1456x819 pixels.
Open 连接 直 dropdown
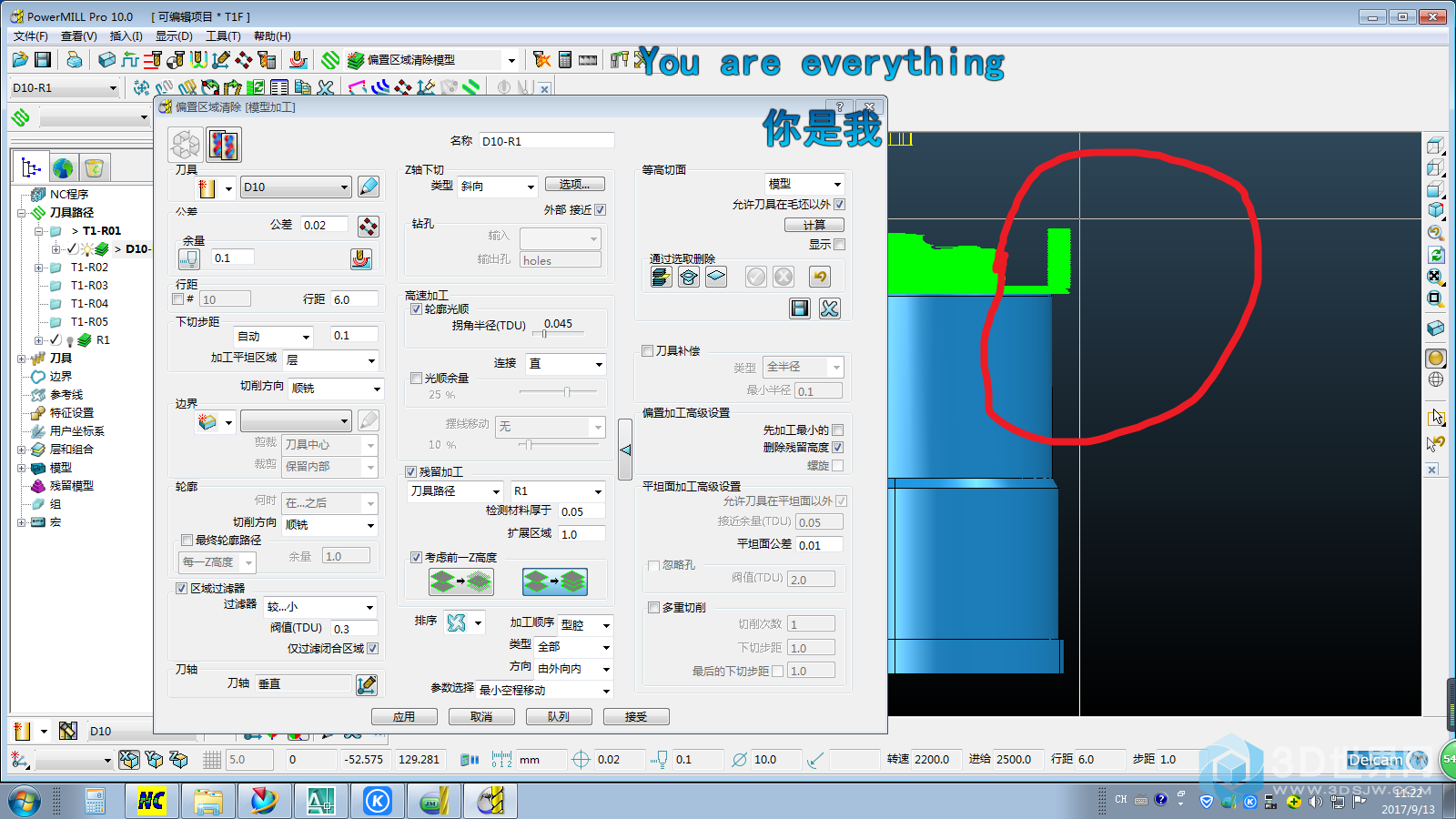point(565,364)
